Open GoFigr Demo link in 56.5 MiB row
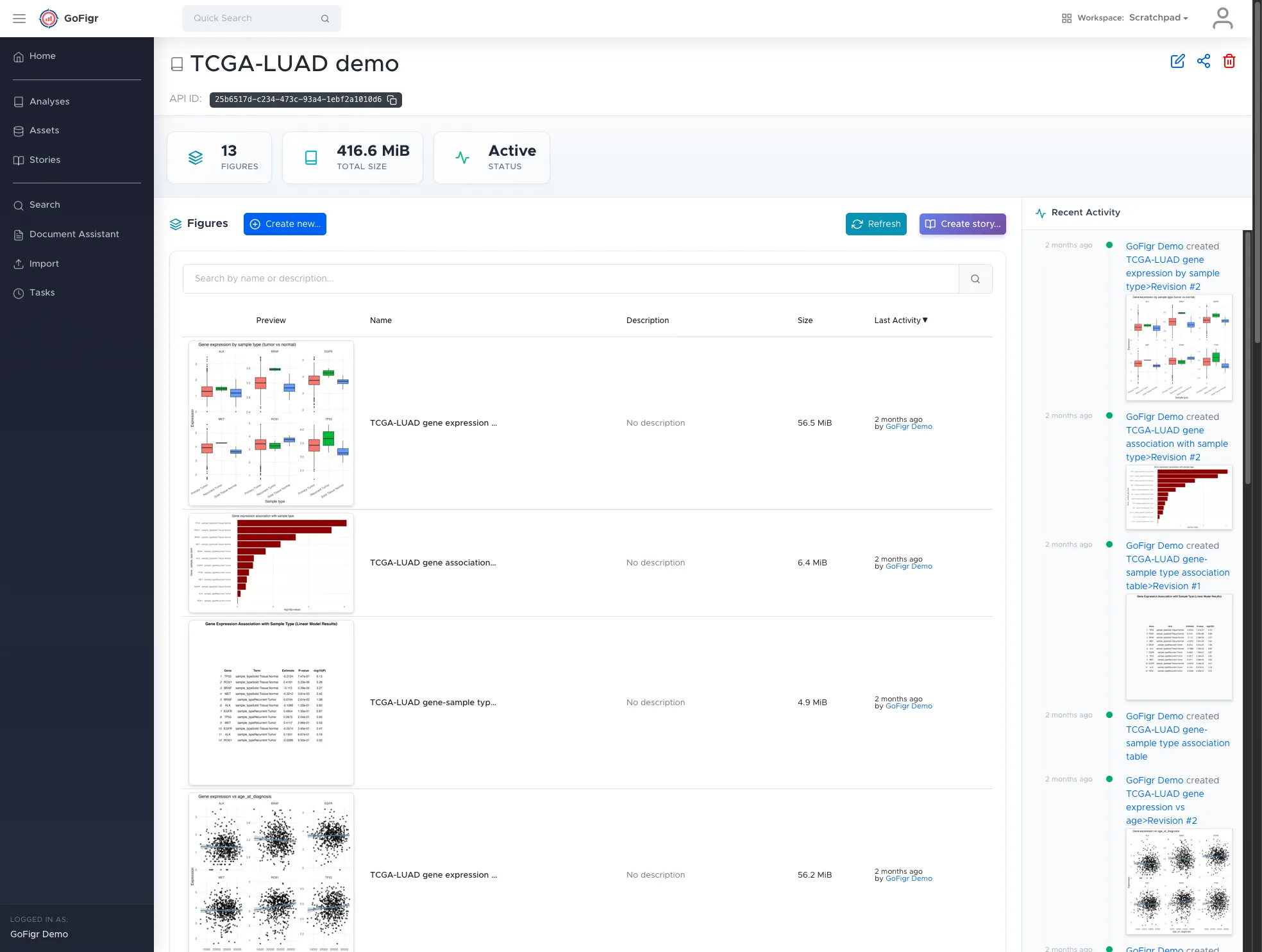Image resolution: width=1262 pixels, height=952 pixels. point(909,427)
